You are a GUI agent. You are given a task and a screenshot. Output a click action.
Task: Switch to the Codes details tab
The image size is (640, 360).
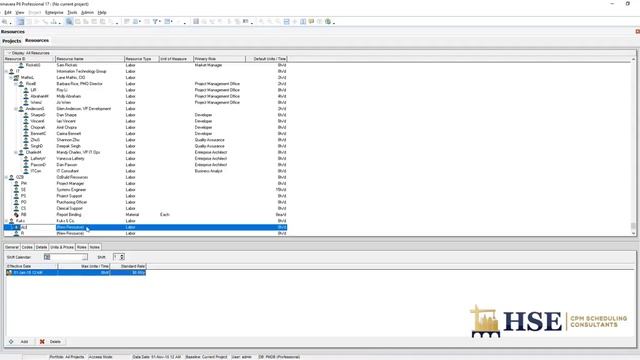[27, 247]
